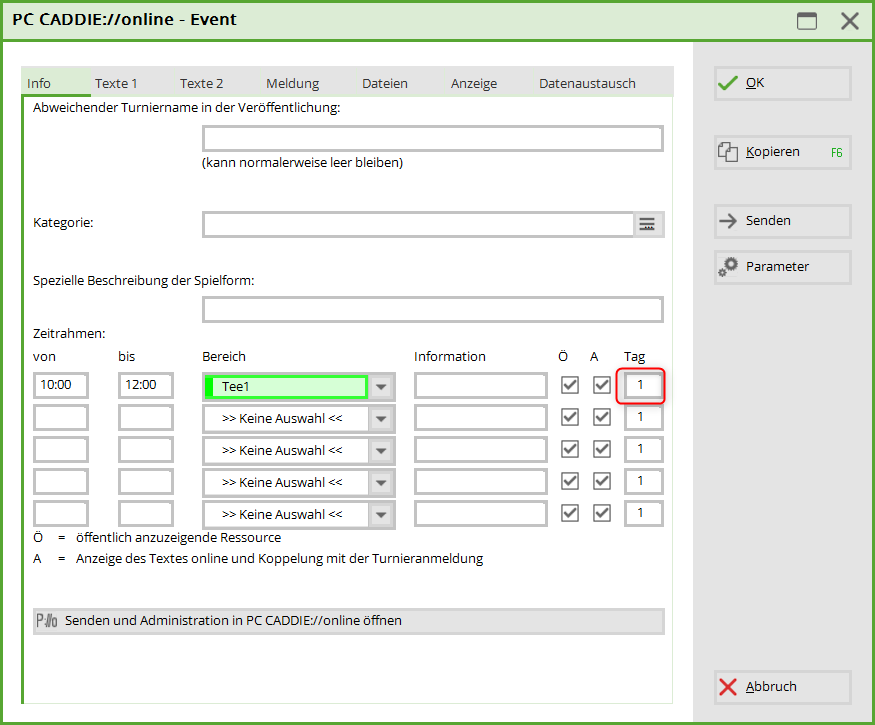The height and width of the screenshot is (725, 875).
Task: Toggle Ö checkbox in third row
Action: (x=570, y=449)
